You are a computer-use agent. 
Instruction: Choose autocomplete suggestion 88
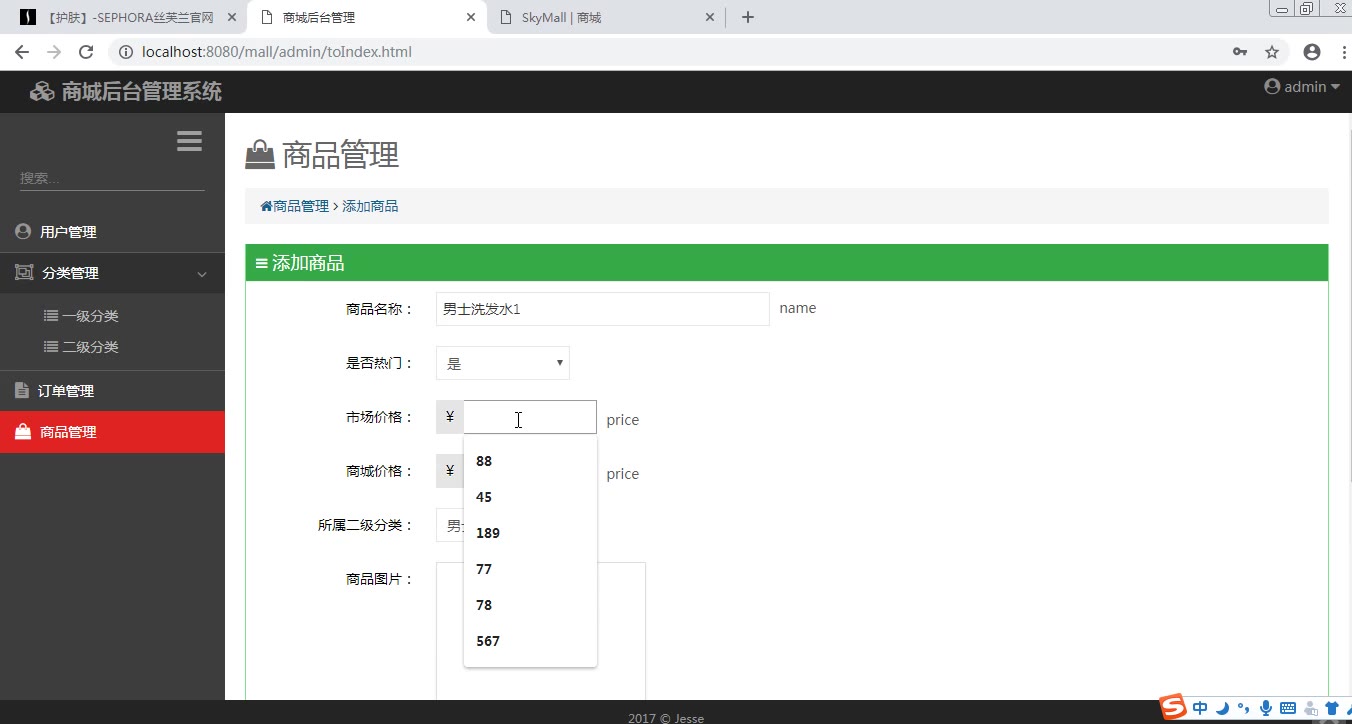pos(530,461)
